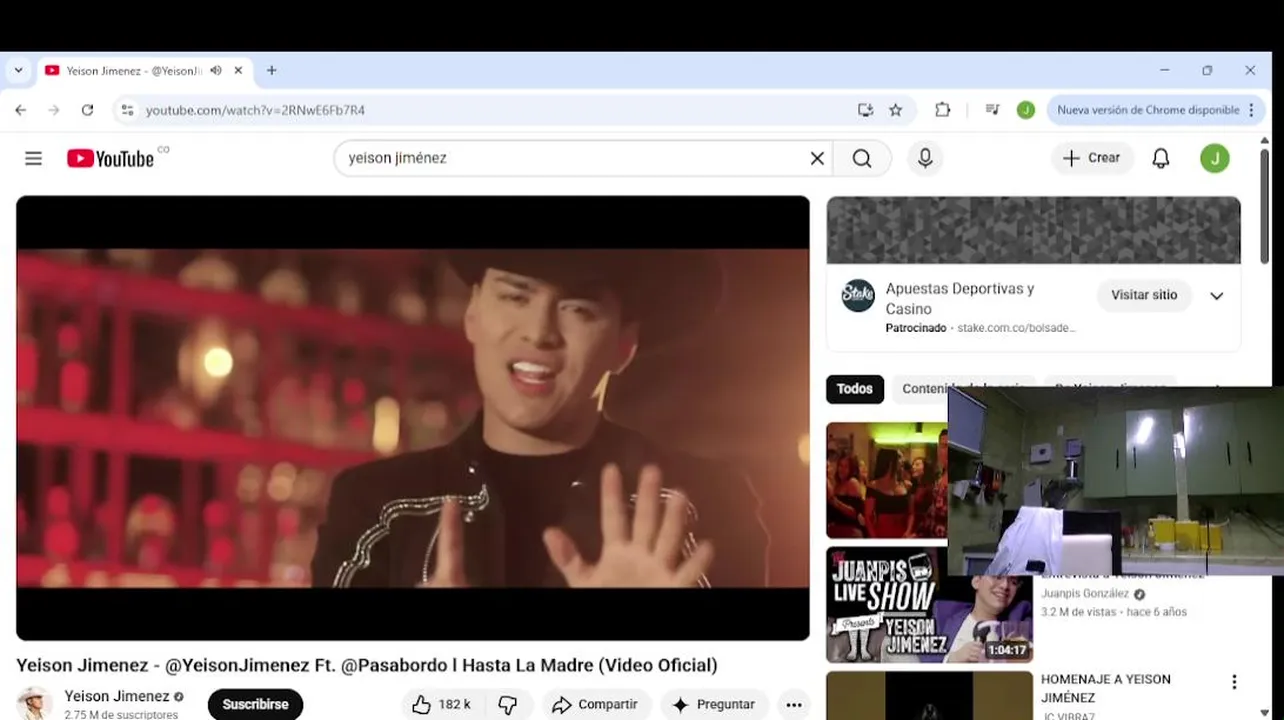
Task: Open Stake advertiser logo
Action: tap(858, 295)
